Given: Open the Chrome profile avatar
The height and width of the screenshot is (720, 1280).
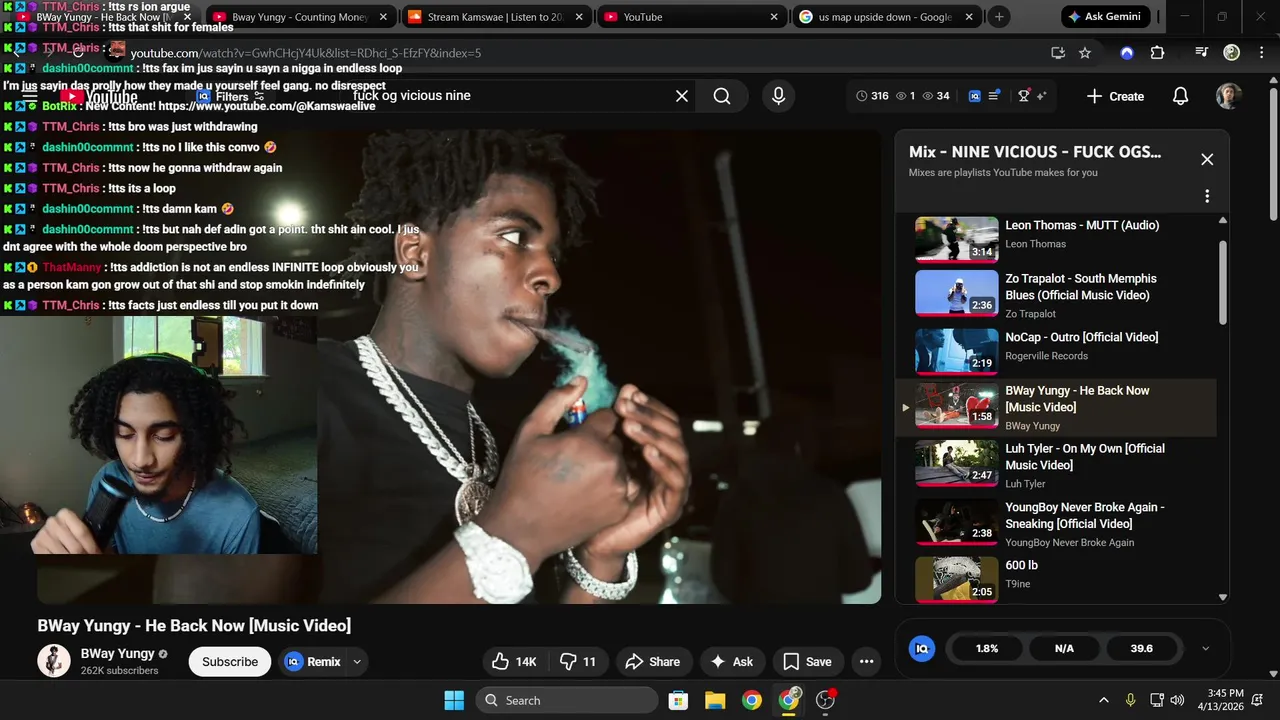Looking at the screenshot, I should coord(1232,53).
